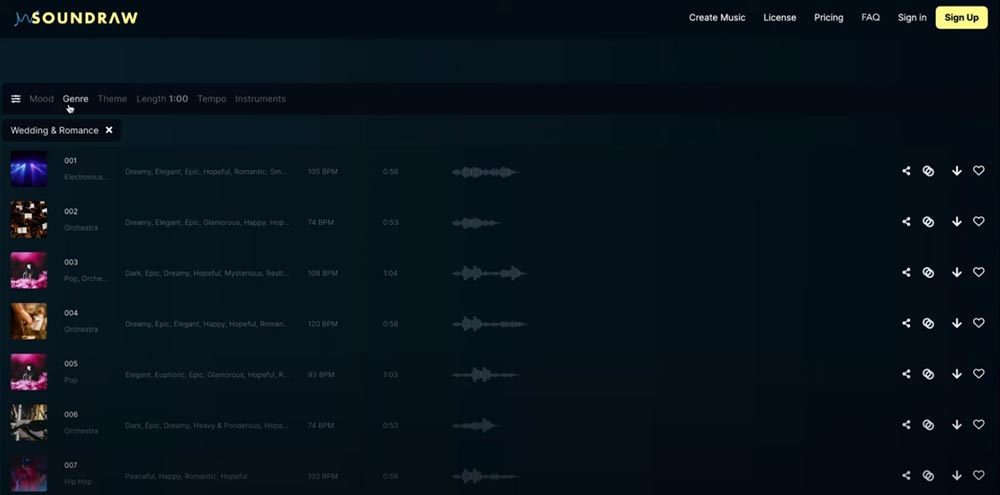Image resolution: width=1000 pixels, height=495 pixels.
Task: Play track 002 orchestra thumbnail
Action: pyautogui.click(x=29, y=219)
